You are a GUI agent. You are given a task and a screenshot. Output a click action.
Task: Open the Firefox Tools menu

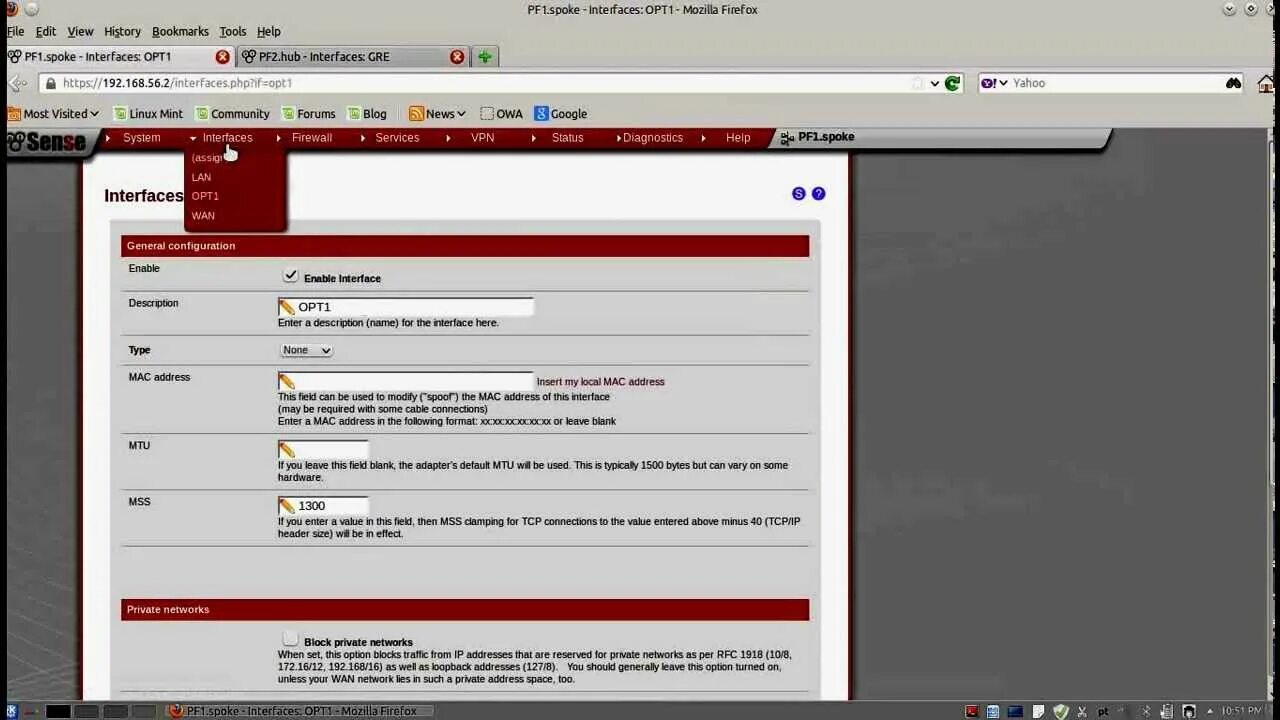point(233,31)
